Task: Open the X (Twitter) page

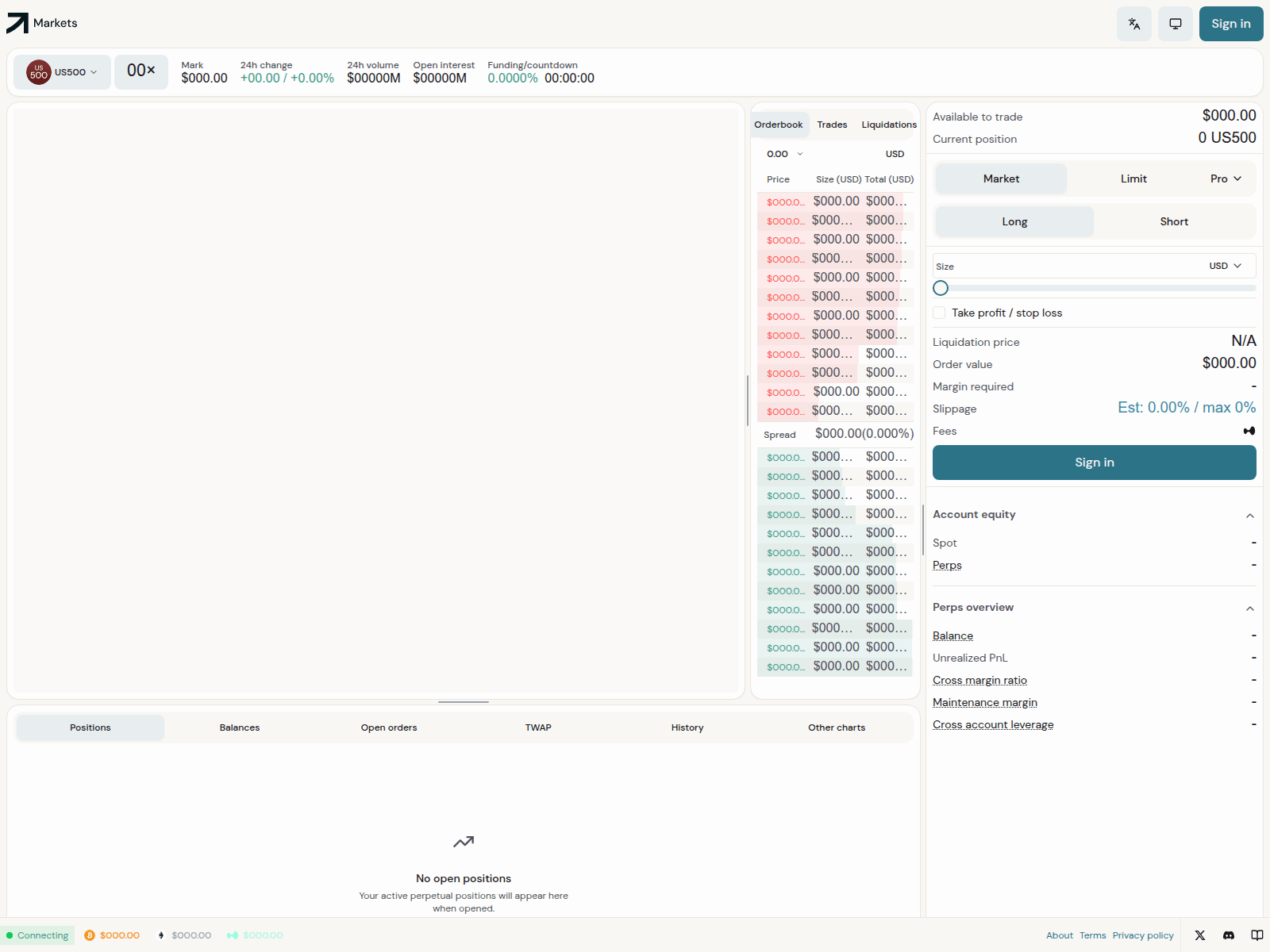Action: 1200,935
